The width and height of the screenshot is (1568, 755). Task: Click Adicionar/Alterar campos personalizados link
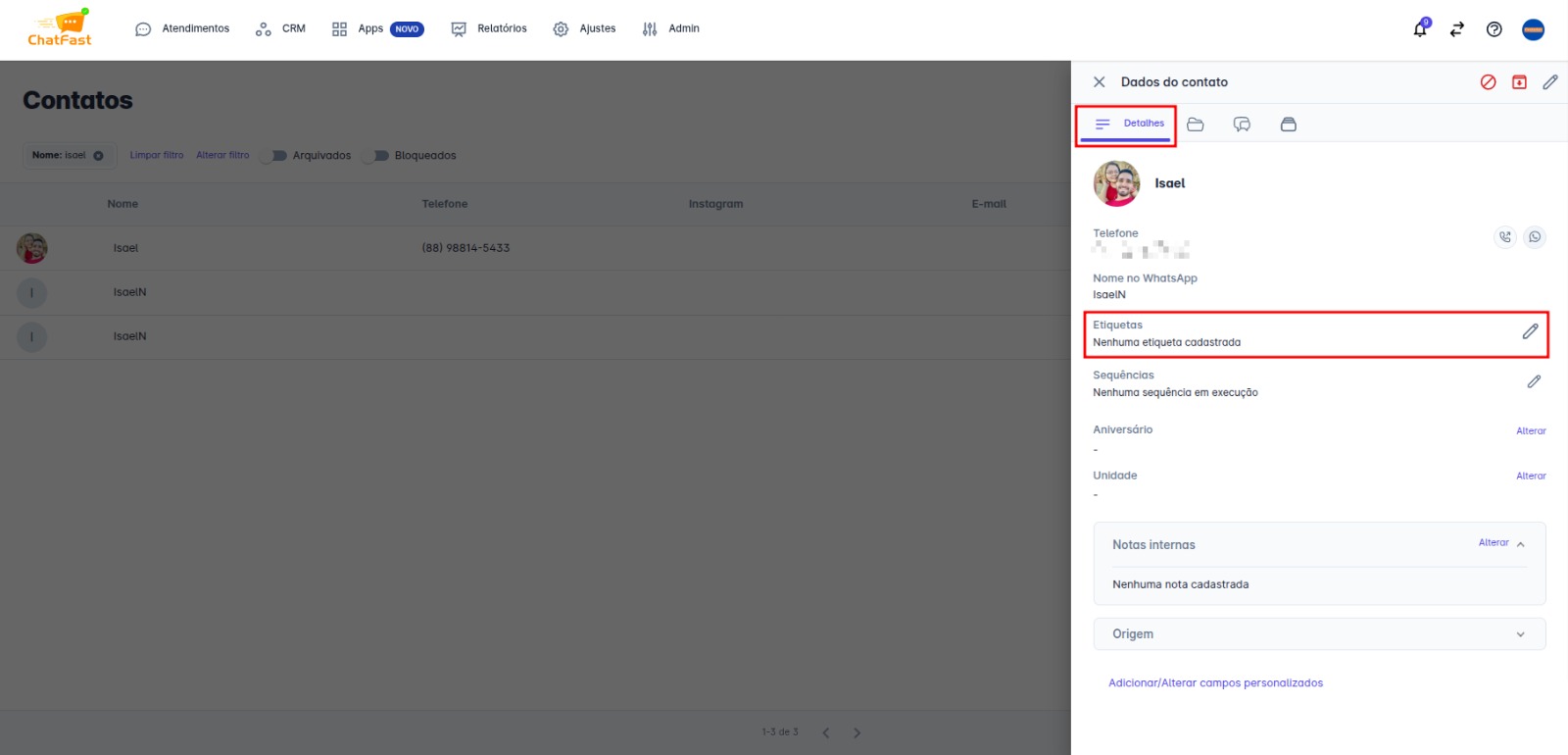[1215, 683]
